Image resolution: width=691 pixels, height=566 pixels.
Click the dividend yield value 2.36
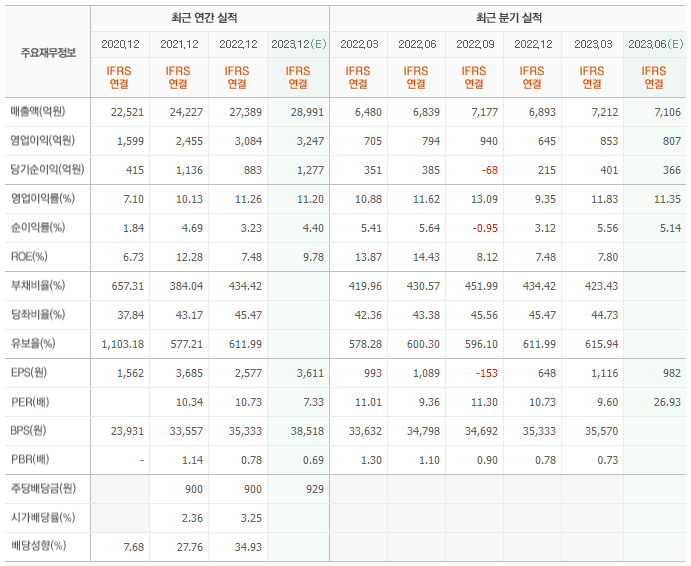pyautogui.click(x=192, y=518)
